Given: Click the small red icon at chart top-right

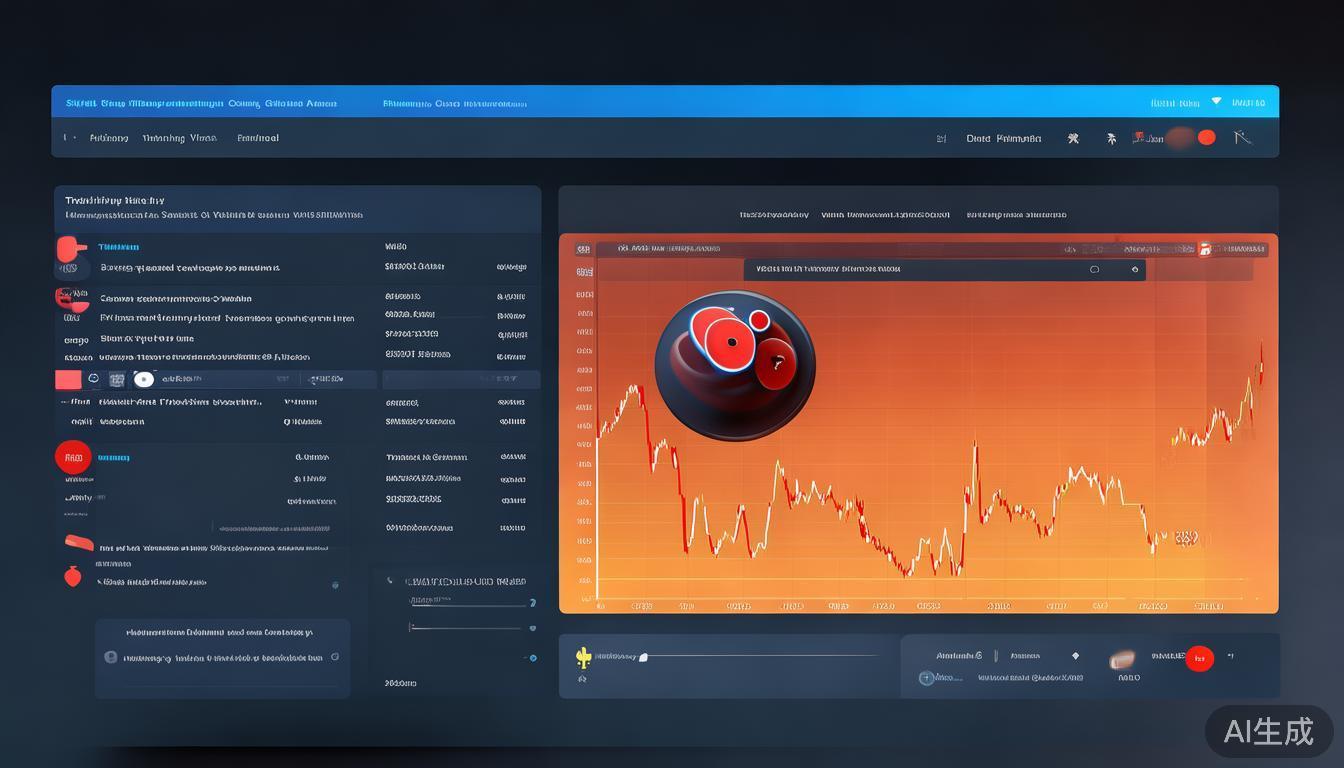Looking at the screenshot, I should point(1205,249).
